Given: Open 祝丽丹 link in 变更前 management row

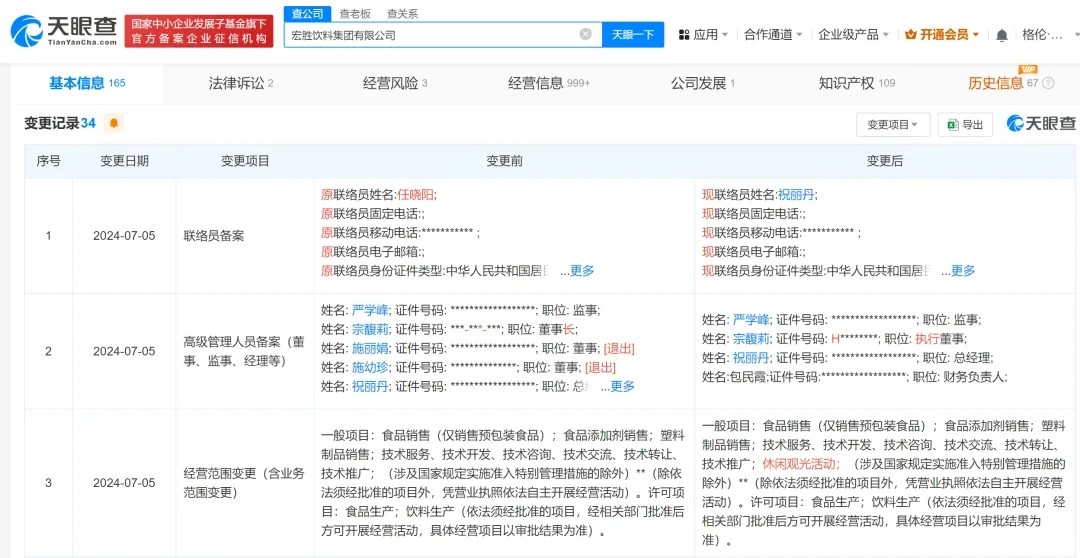Looking at the screenshot, I should 371,386.
